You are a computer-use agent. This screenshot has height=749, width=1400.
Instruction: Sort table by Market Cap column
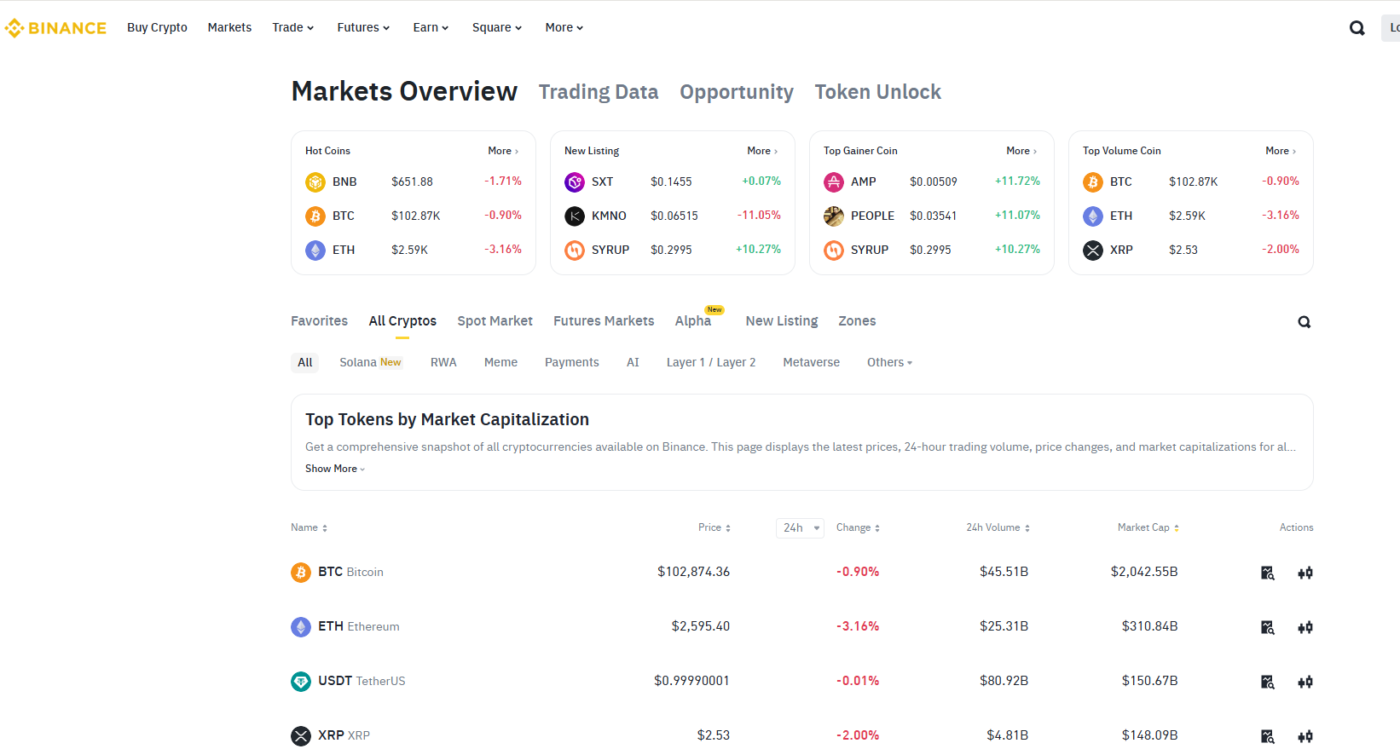tap(1148, 527)
